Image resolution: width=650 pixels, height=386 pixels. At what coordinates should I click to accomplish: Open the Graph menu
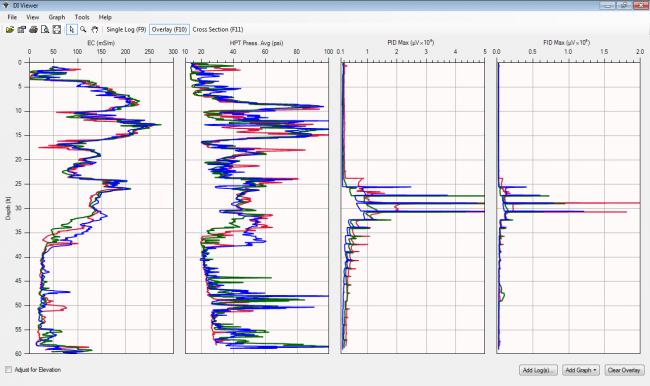57,17
